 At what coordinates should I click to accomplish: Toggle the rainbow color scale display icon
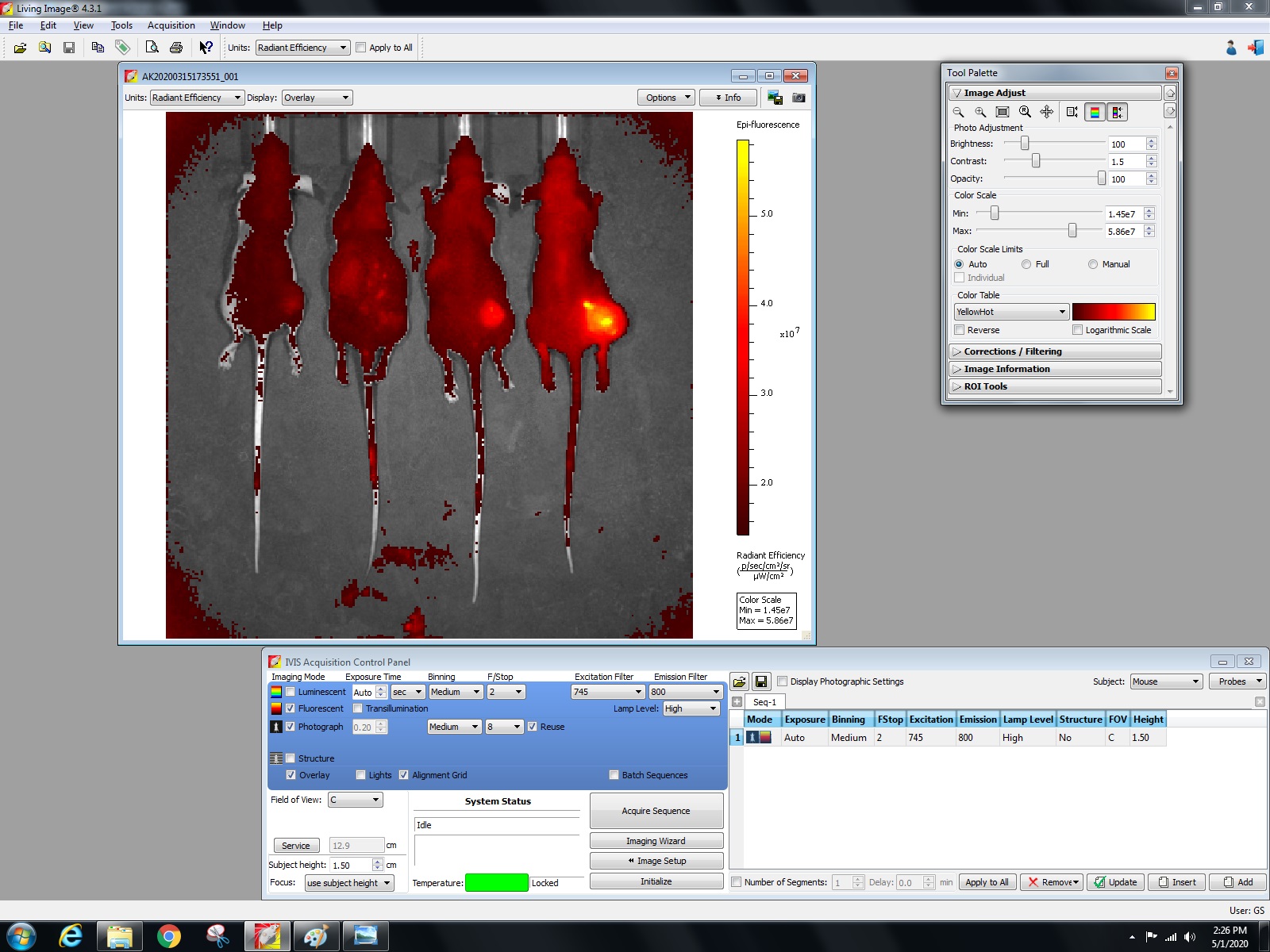coord(1095,113)
